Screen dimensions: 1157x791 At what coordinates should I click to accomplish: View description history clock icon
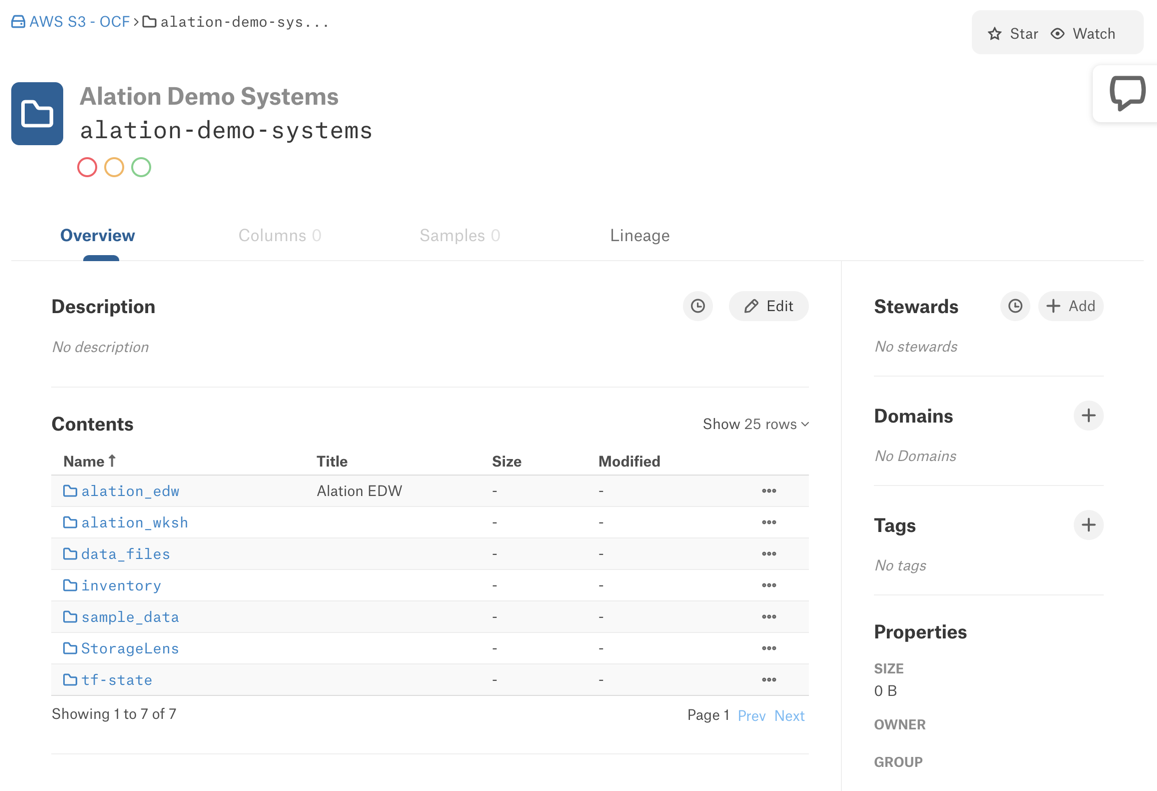698,306
